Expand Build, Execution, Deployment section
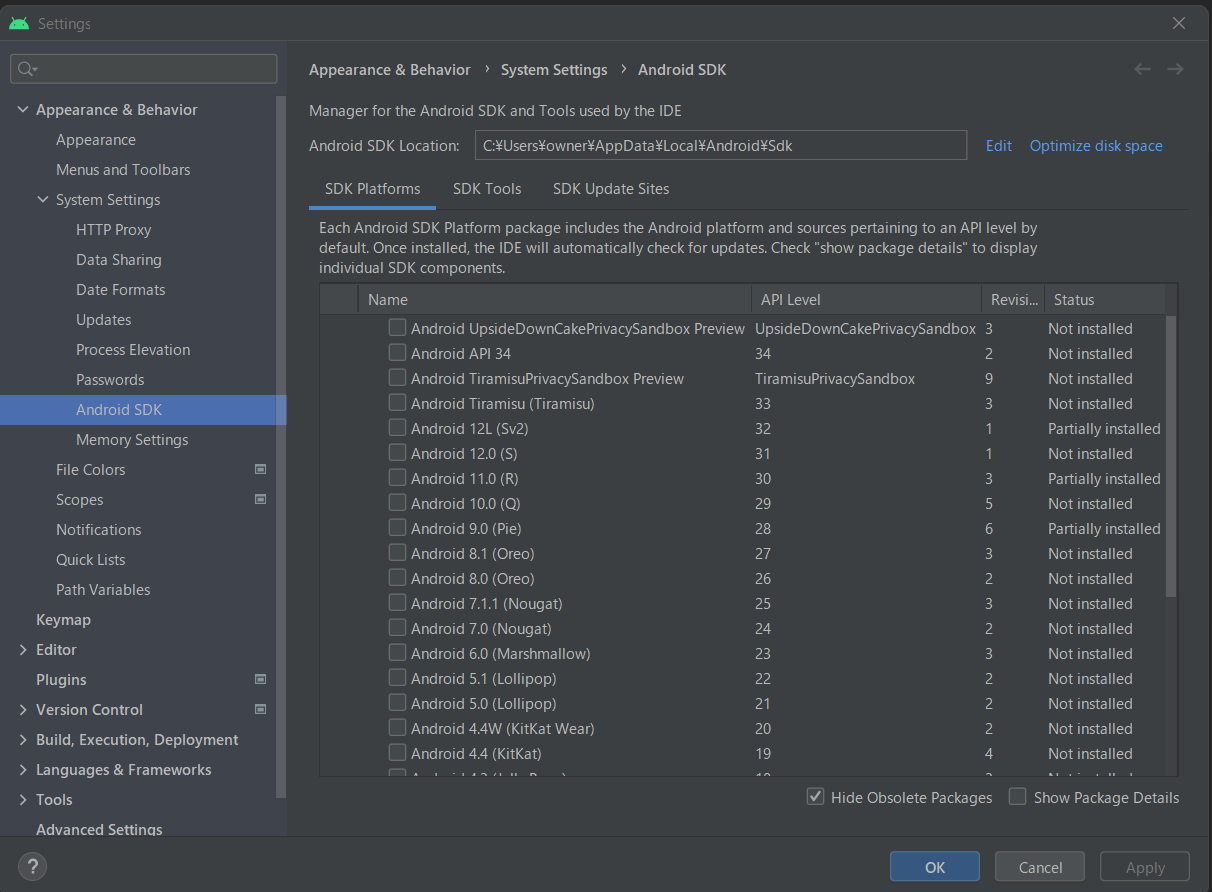Image resolution: width=1212 pixels, height=892 pixels. pos(23,739)
